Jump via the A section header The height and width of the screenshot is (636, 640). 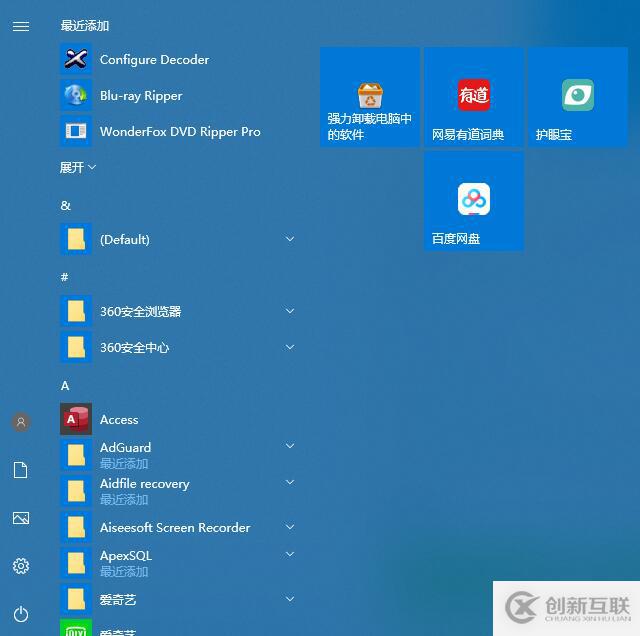[x=65, y=386]
